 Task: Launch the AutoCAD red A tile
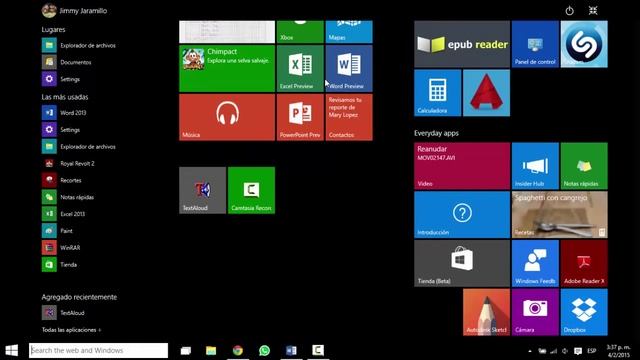487,93
